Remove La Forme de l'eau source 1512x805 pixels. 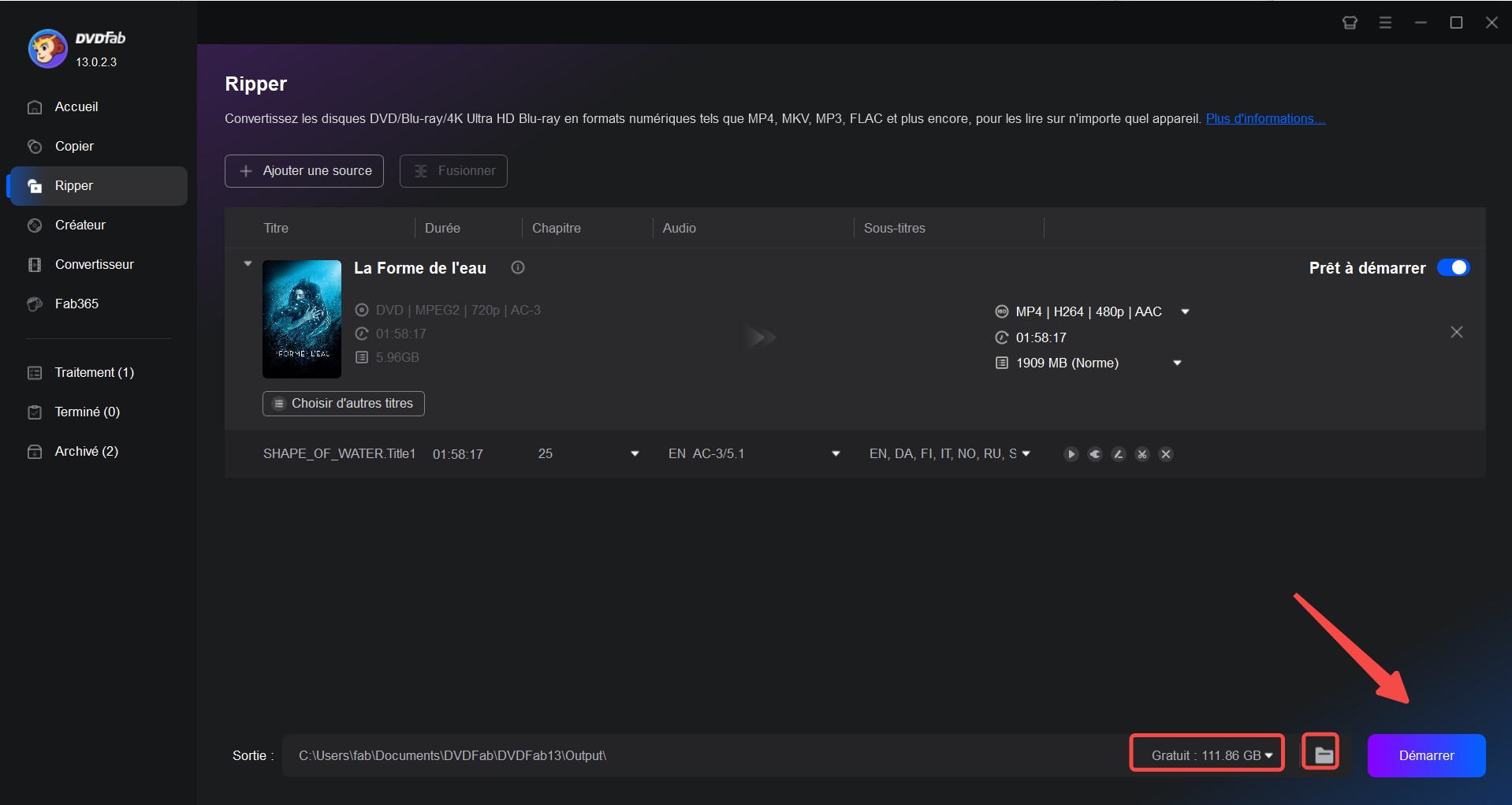point(1456,332)
